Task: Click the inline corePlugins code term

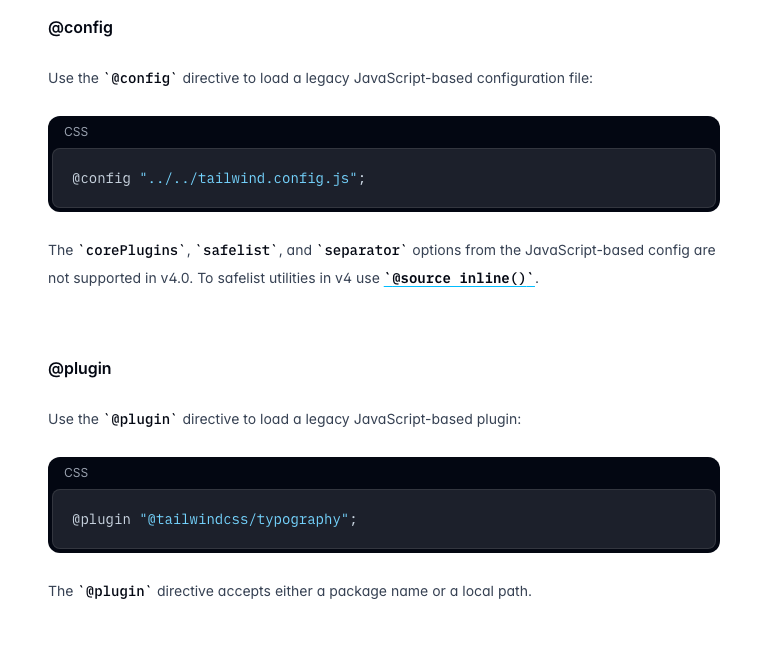Action: [x=131, y=250]
